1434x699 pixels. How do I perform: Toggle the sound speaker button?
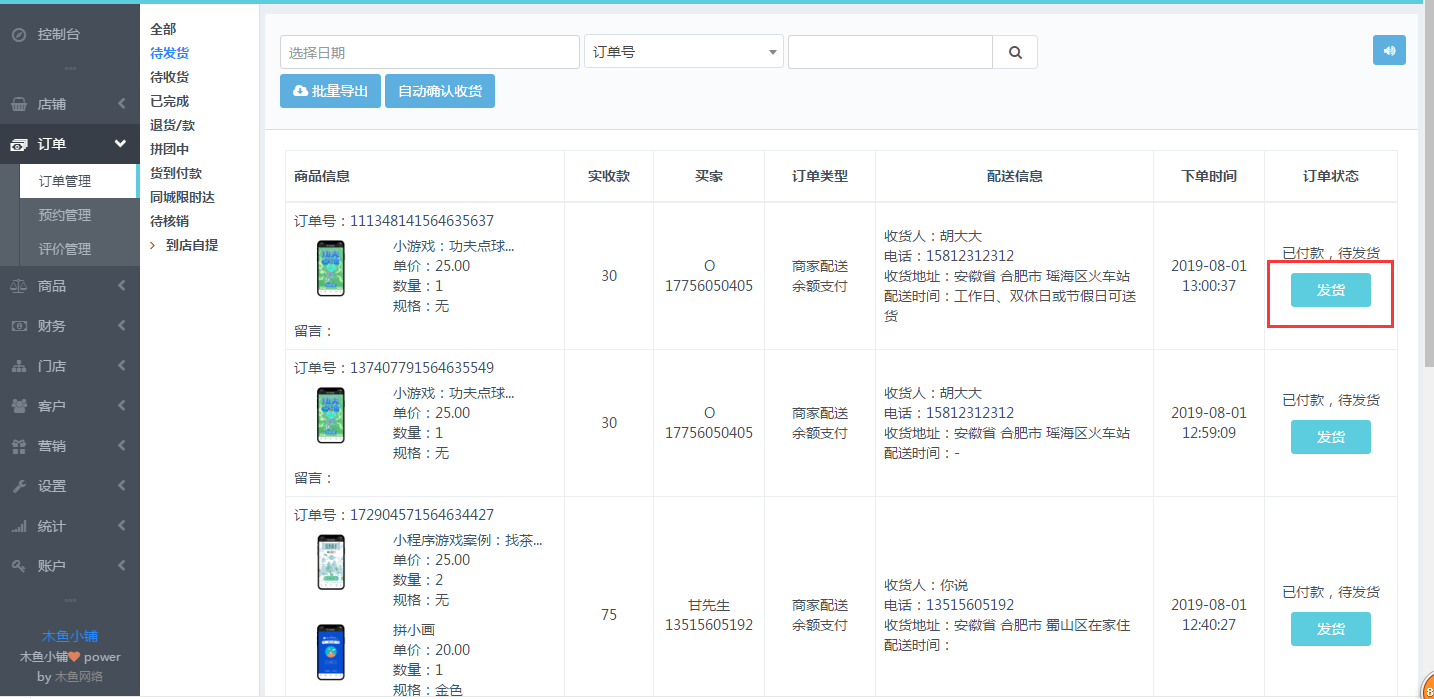(1389, 50)
